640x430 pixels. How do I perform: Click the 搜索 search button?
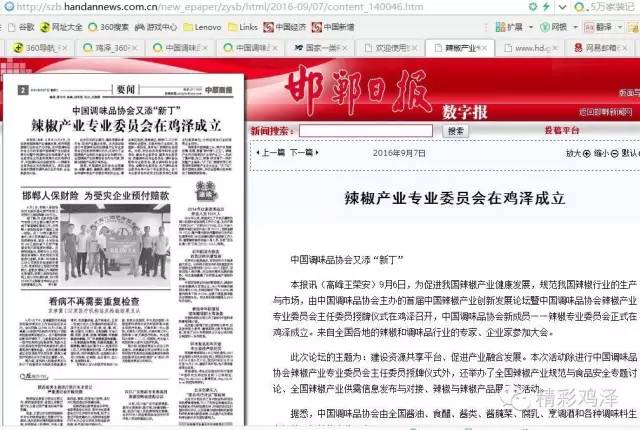tap(456, 131)
